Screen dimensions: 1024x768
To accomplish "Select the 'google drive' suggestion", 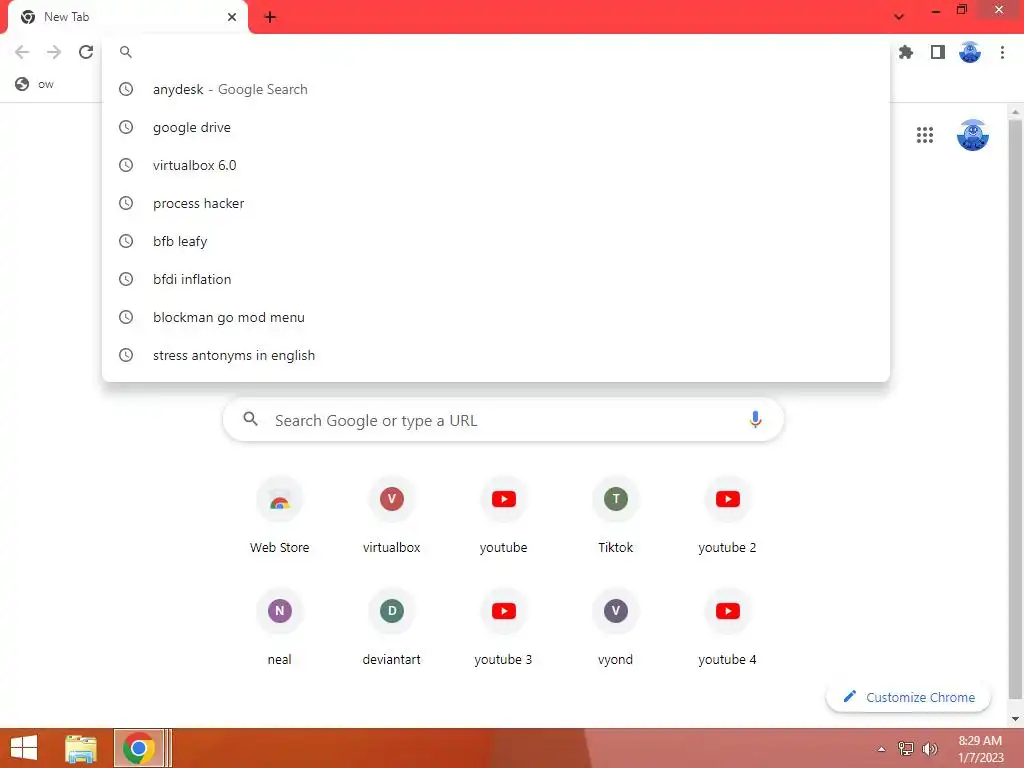I will coord(496,127).
